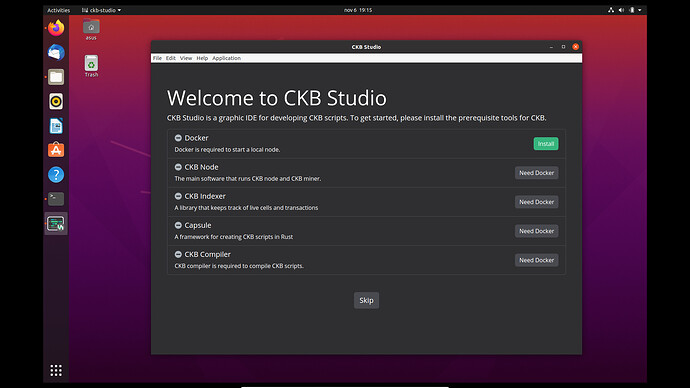Open the system status menu arrow

point(640,10)
